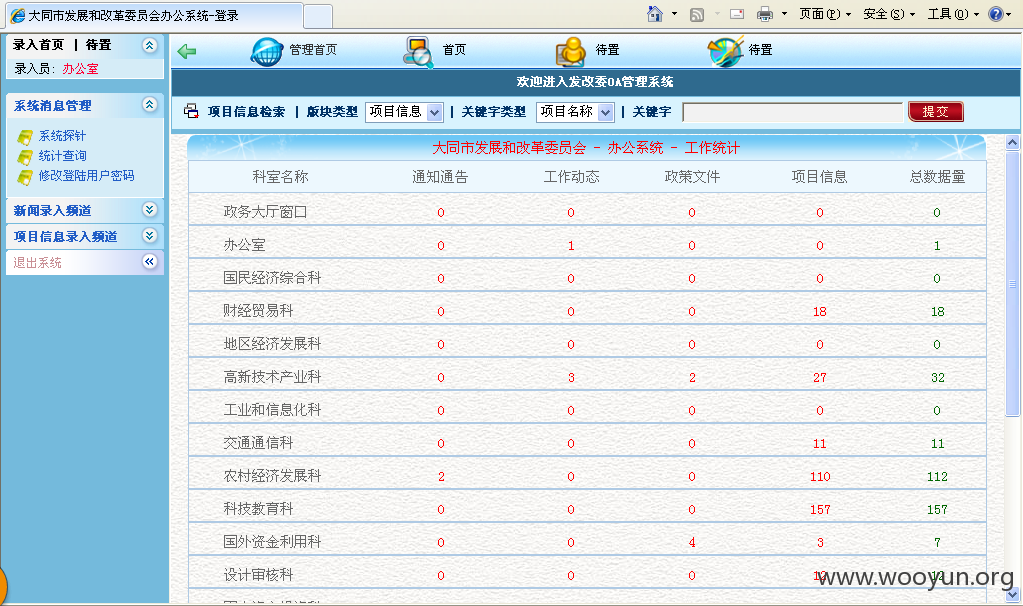
Task: Focus the 关键字 search input field
Action: pos(792,112)
